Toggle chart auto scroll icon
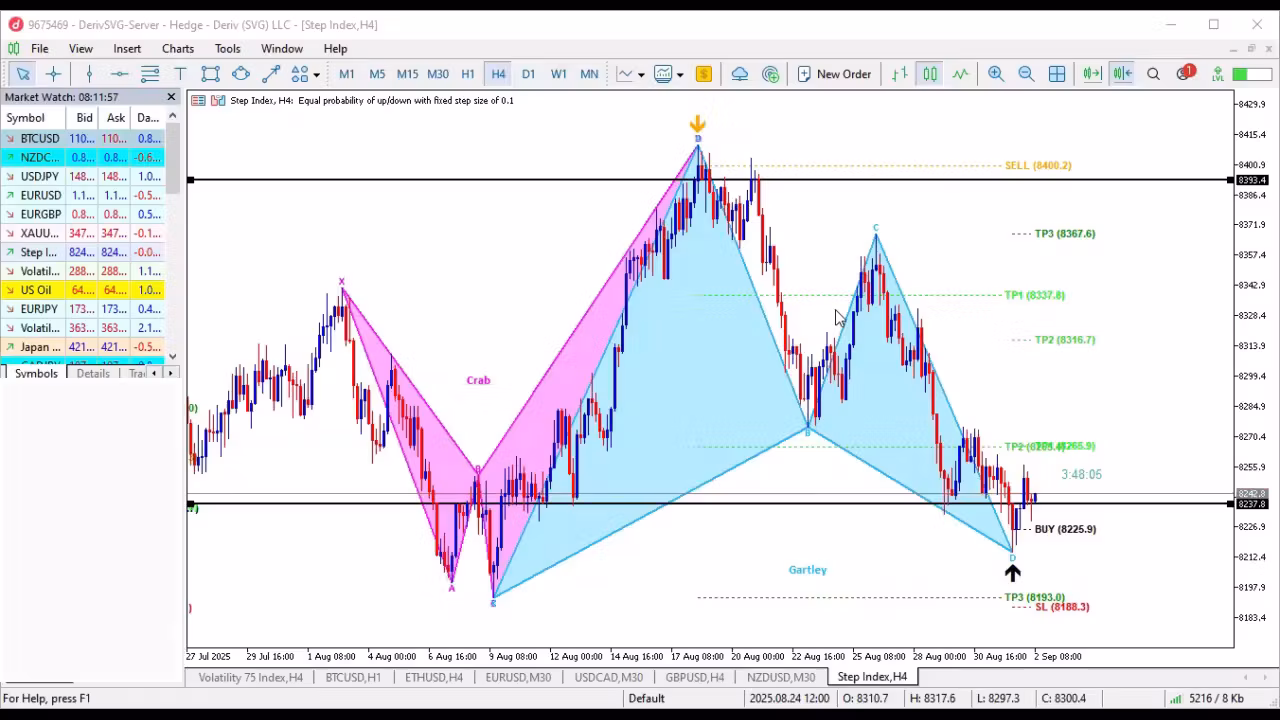 point(1092,74)
